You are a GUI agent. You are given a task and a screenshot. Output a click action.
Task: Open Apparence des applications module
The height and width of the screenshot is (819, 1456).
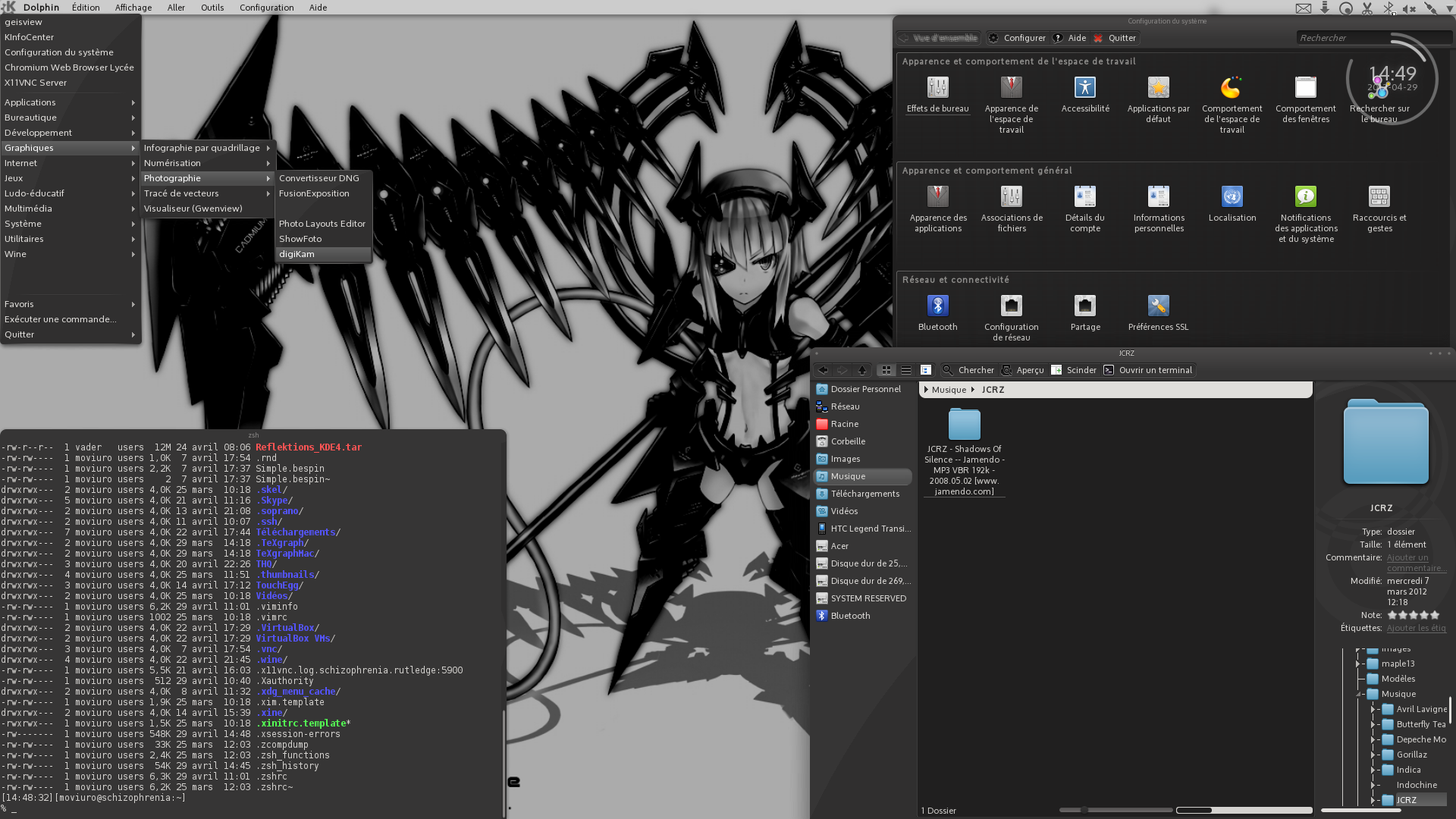938,209
